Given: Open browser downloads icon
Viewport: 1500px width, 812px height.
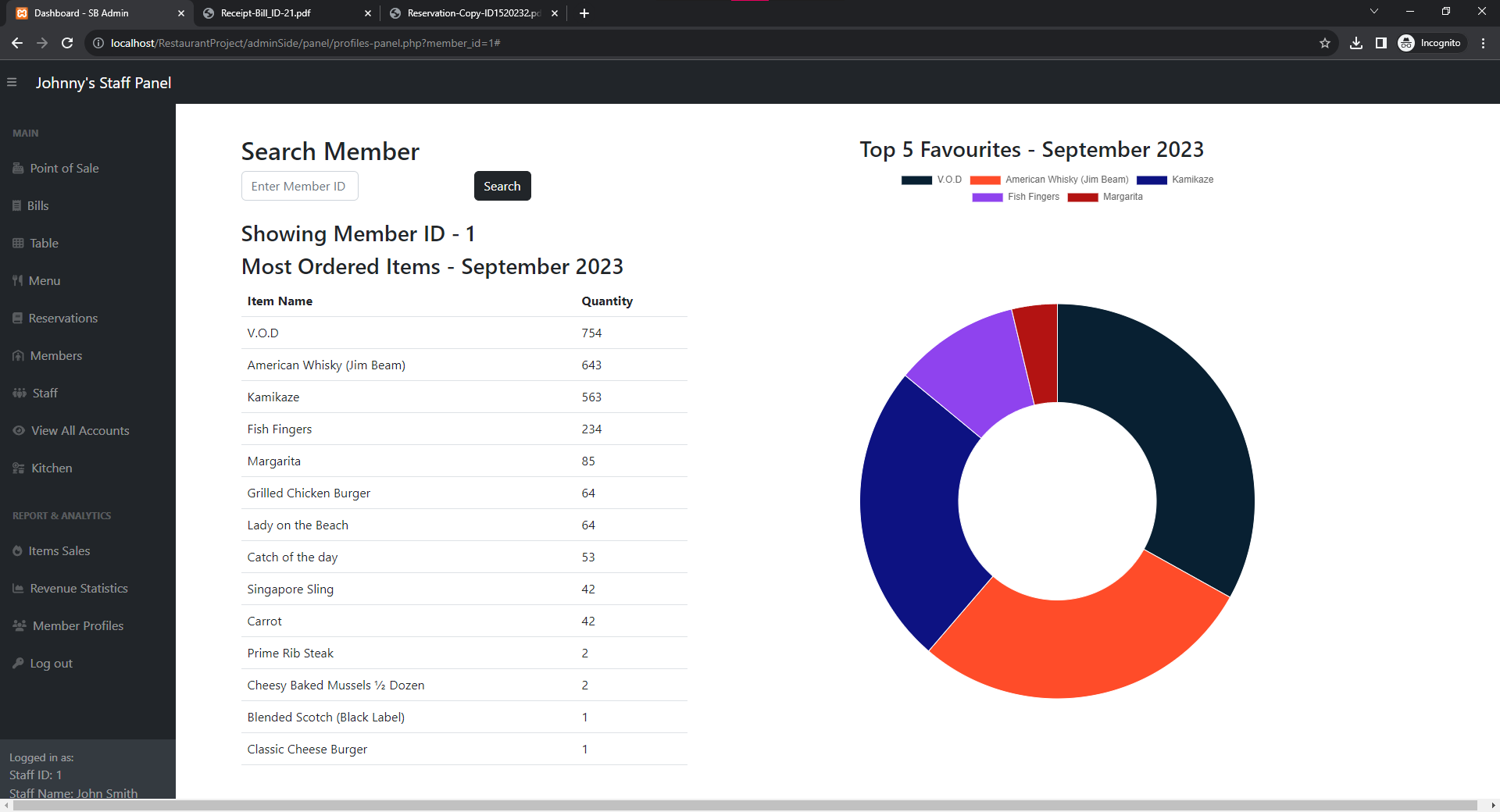Looking at the screenshot, I should pyautogui.click(x=1356, y=43).
